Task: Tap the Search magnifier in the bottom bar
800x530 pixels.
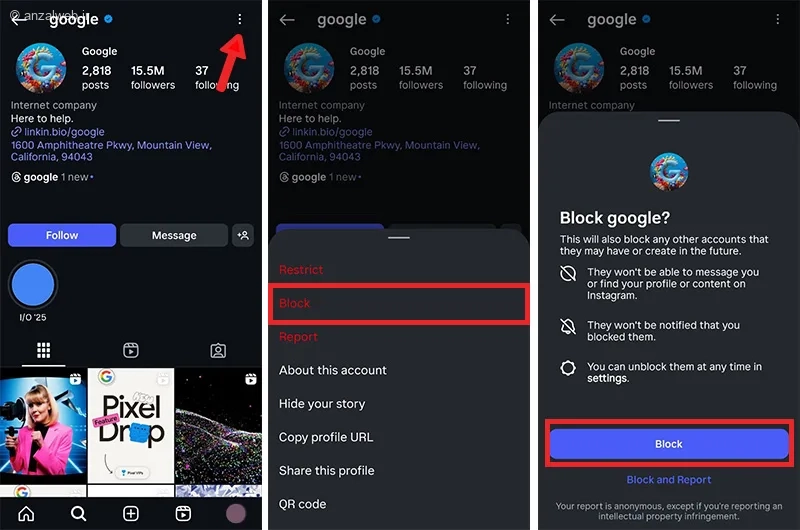Action: (x=79, y=513)
